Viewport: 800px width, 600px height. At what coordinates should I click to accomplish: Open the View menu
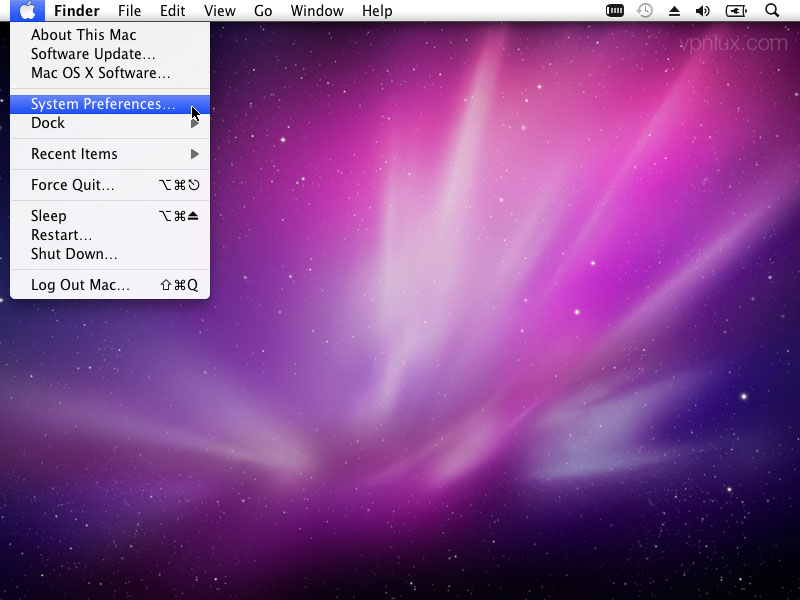tap(219, 11)
